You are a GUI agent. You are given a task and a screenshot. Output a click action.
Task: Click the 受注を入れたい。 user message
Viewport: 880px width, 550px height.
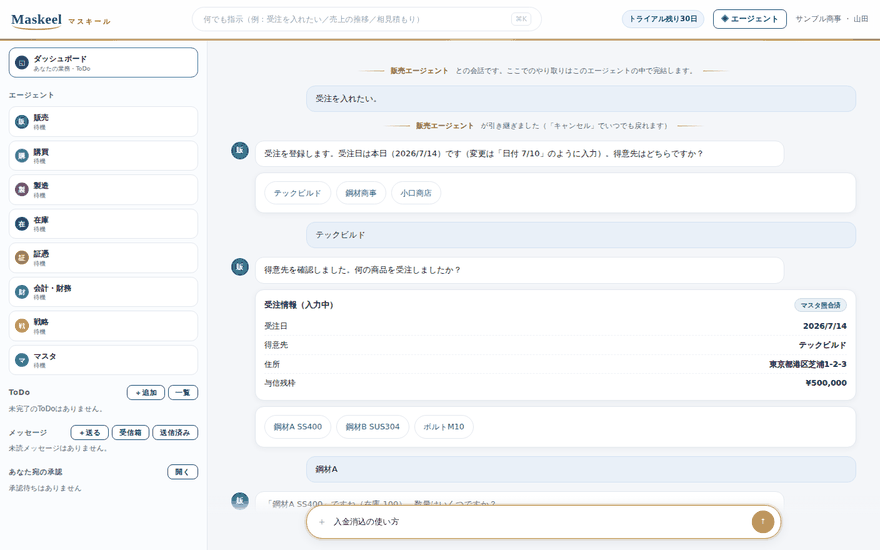click(581, 99)
